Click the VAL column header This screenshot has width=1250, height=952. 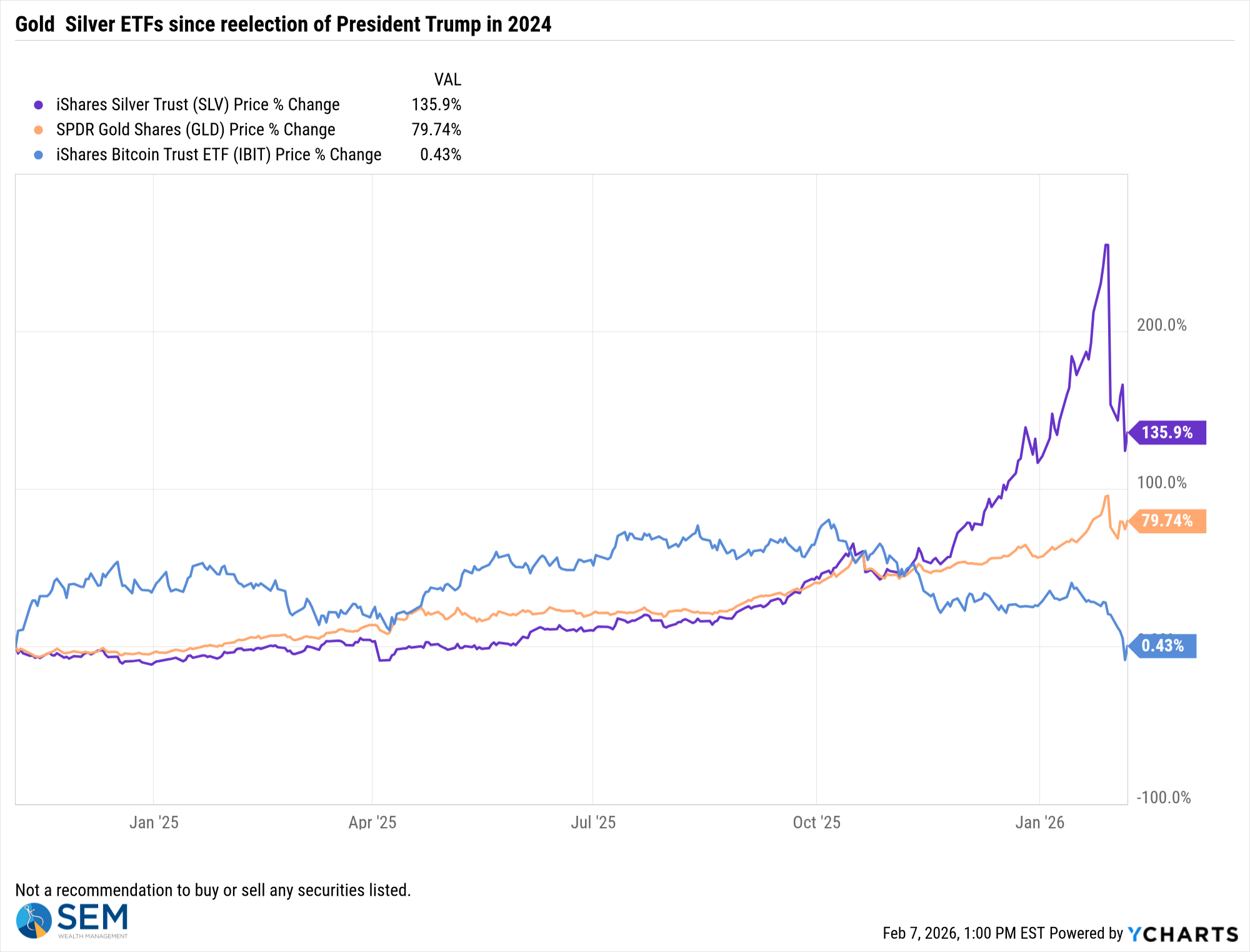click(447, 80)
